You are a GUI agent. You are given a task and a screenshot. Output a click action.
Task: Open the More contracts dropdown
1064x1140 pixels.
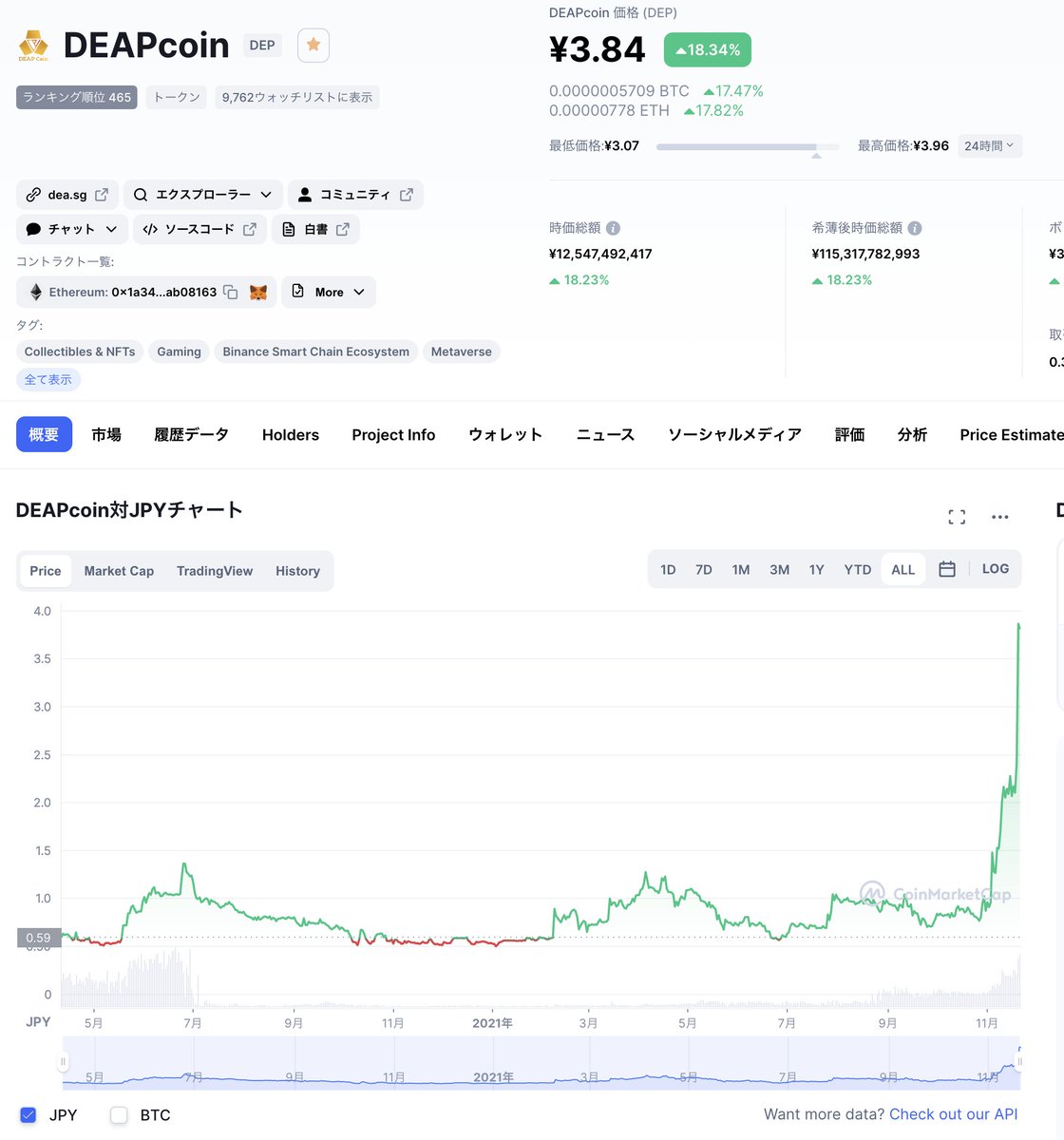tap(329, 292)
